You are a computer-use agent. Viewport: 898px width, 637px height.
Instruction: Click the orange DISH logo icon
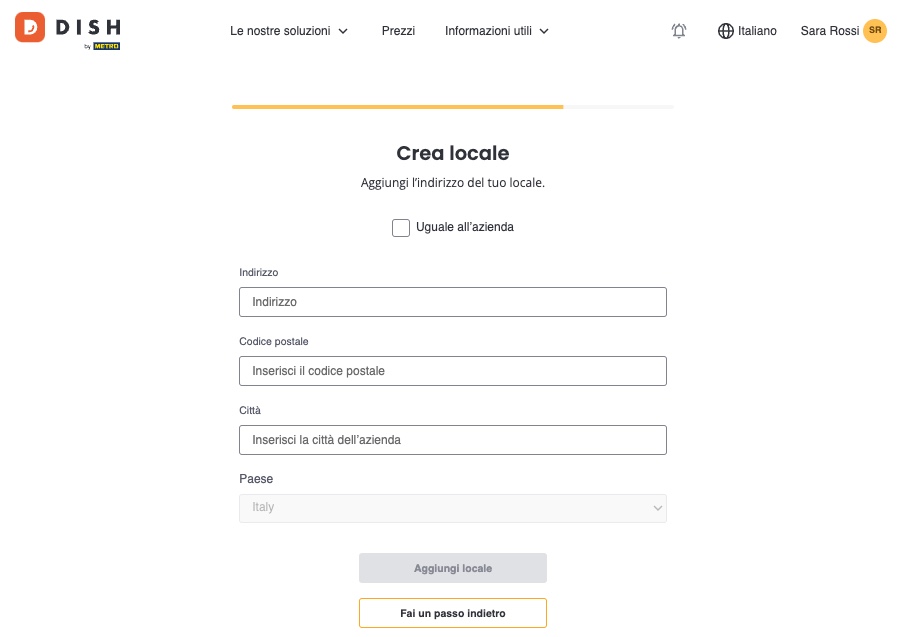pos(30,27)
